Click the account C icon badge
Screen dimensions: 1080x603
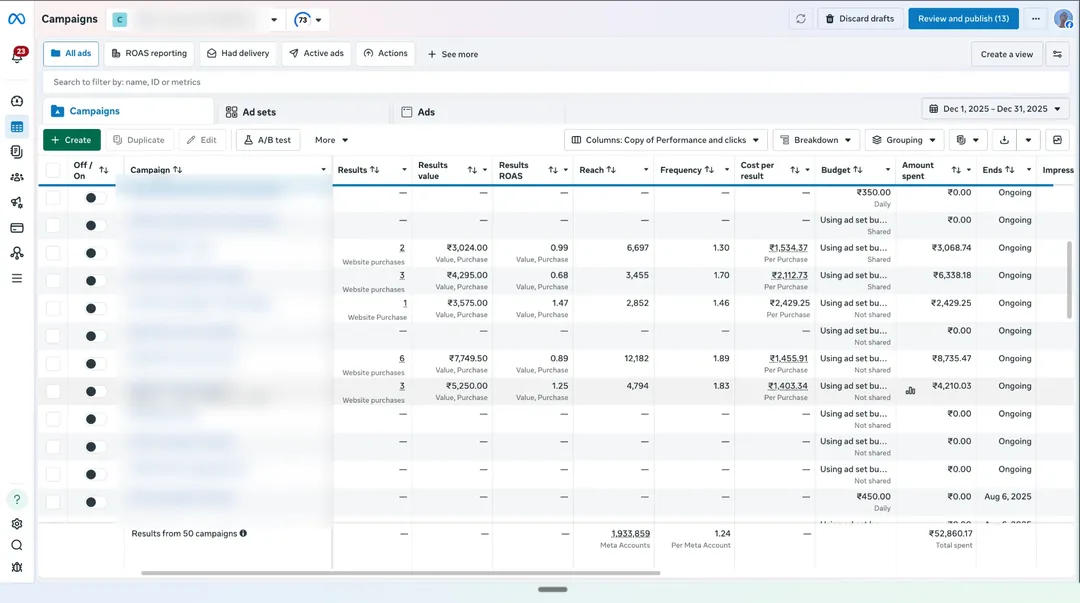point(120,19)
